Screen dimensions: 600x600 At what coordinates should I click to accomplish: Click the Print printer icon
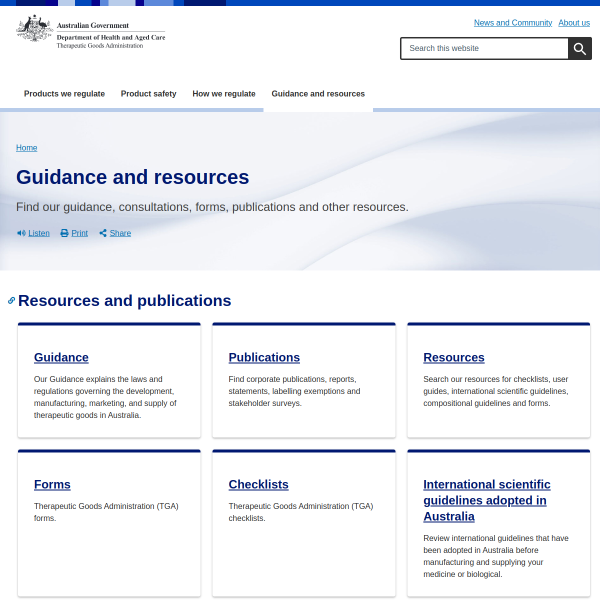[64, 233]
